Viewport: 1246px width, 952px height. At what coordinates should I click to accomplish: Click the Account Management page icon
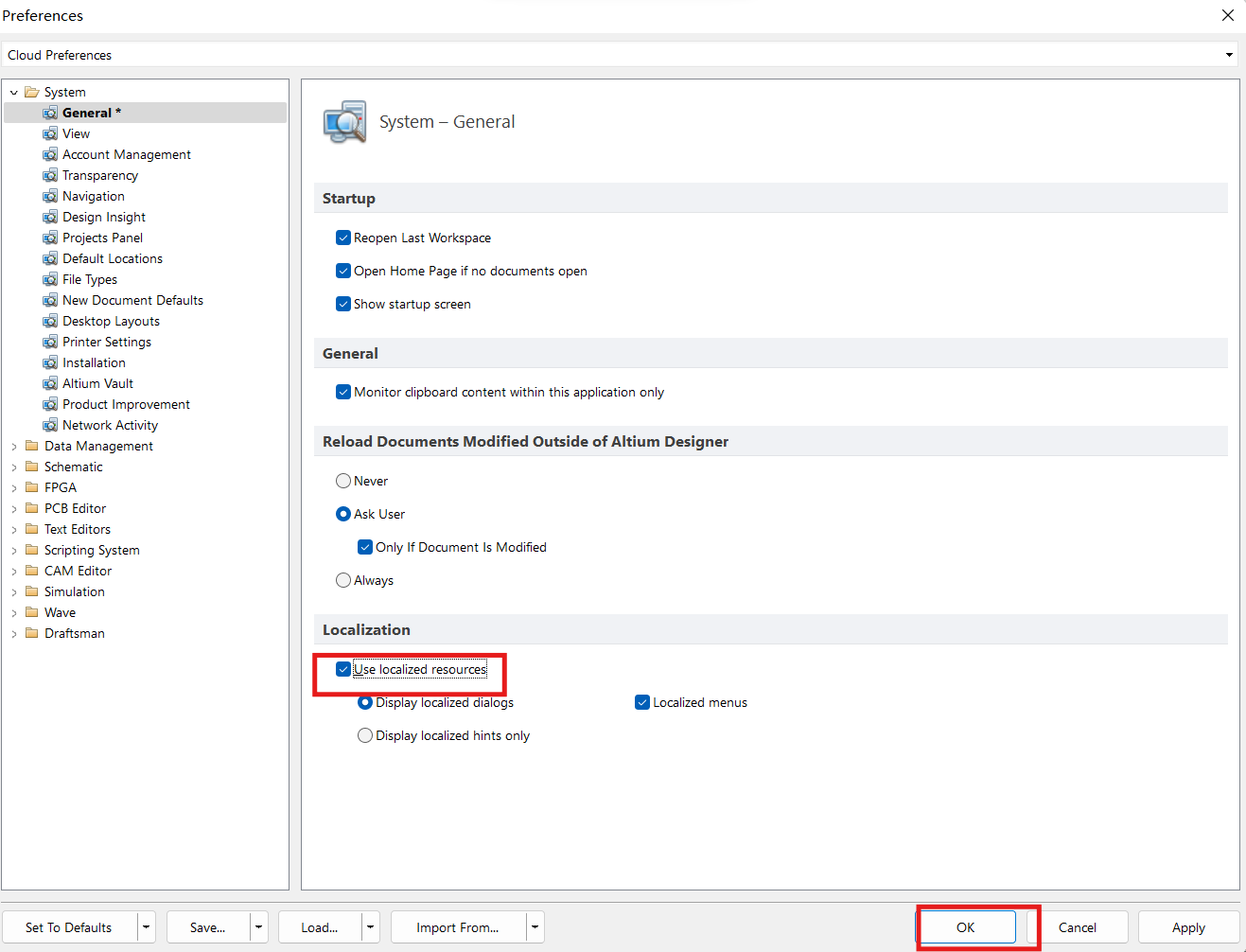pos(50,154)
